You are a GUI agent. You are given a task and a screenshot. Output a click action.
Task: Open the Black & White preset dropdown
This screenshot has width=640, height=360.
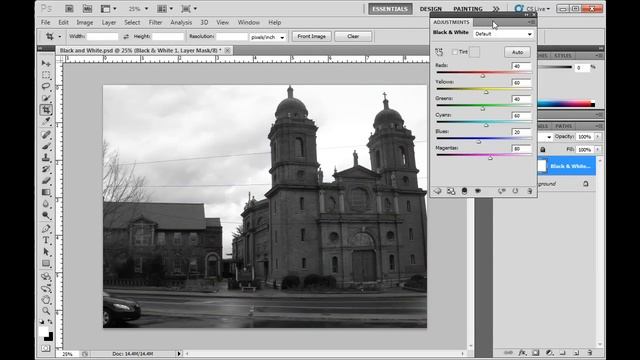pyautogui.click(x=503, y=34)
